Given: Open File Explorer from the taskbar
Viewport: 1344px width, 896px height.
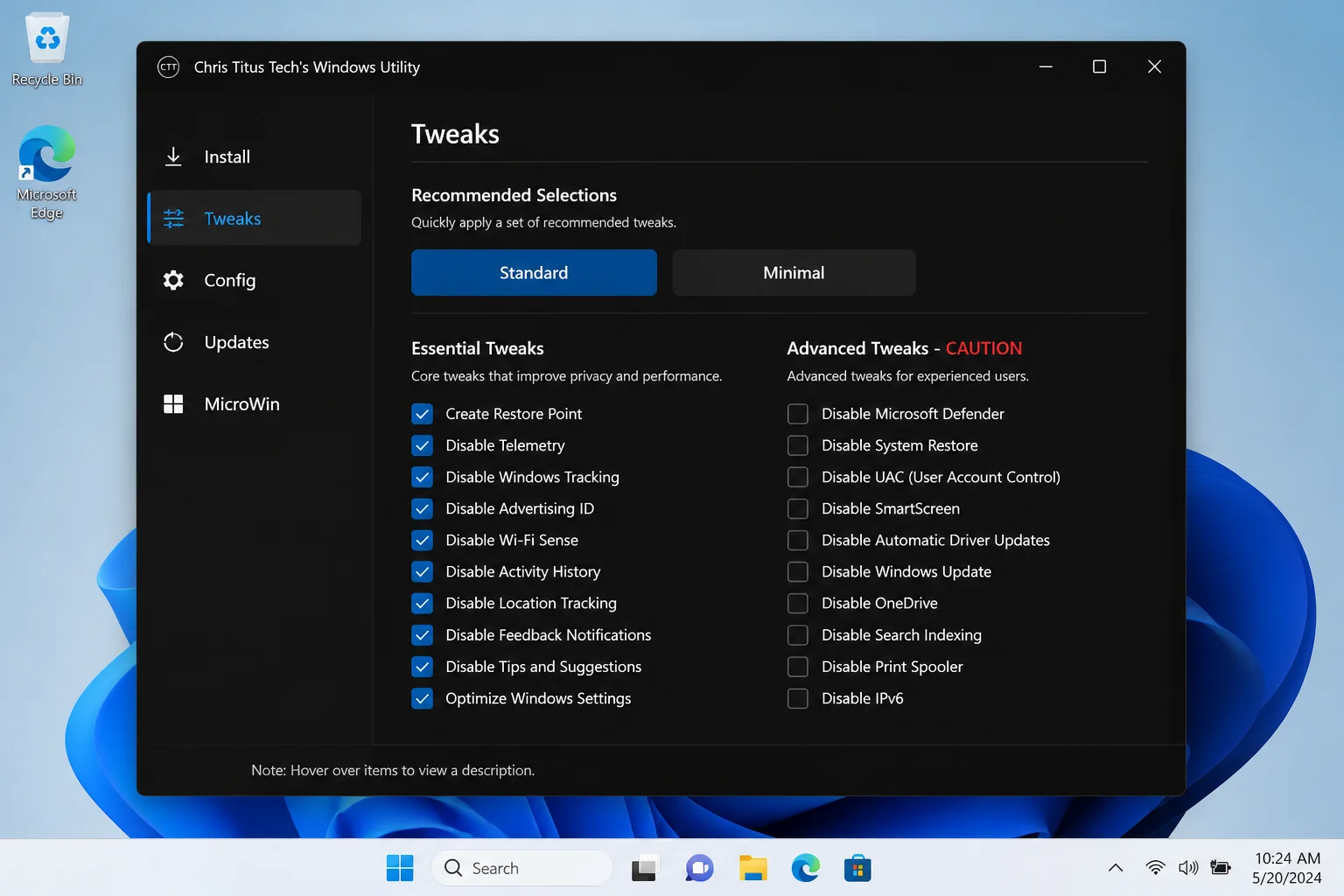Looking at the screenshot, I should (x=752, y=868).
